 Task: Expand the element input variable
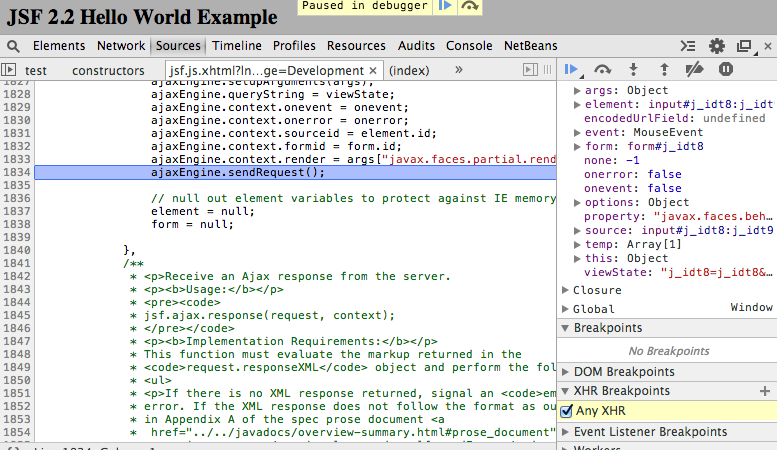pos(577,105)
